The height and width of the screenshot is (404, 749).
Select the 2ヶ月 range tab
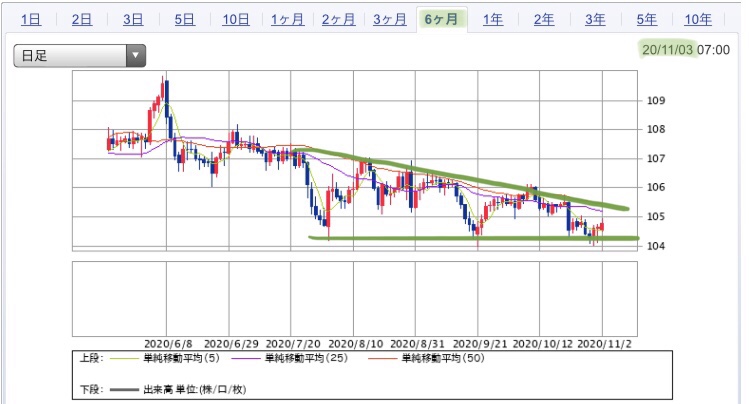(x=338, y=20)
